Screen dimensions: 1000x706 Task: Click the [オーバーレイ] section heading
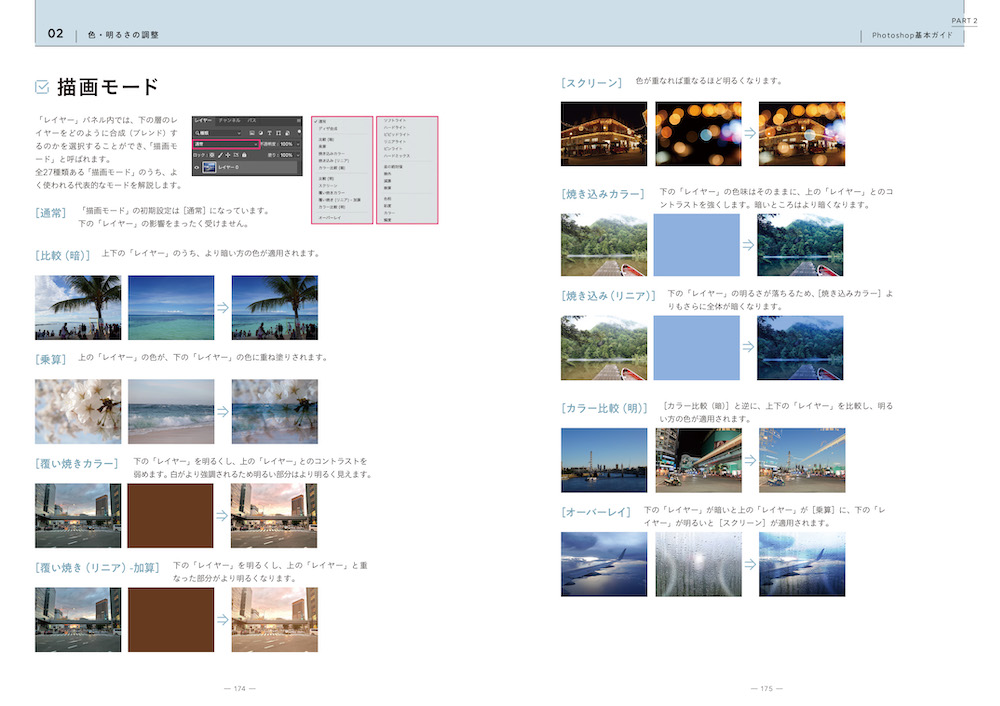(596, 511)
